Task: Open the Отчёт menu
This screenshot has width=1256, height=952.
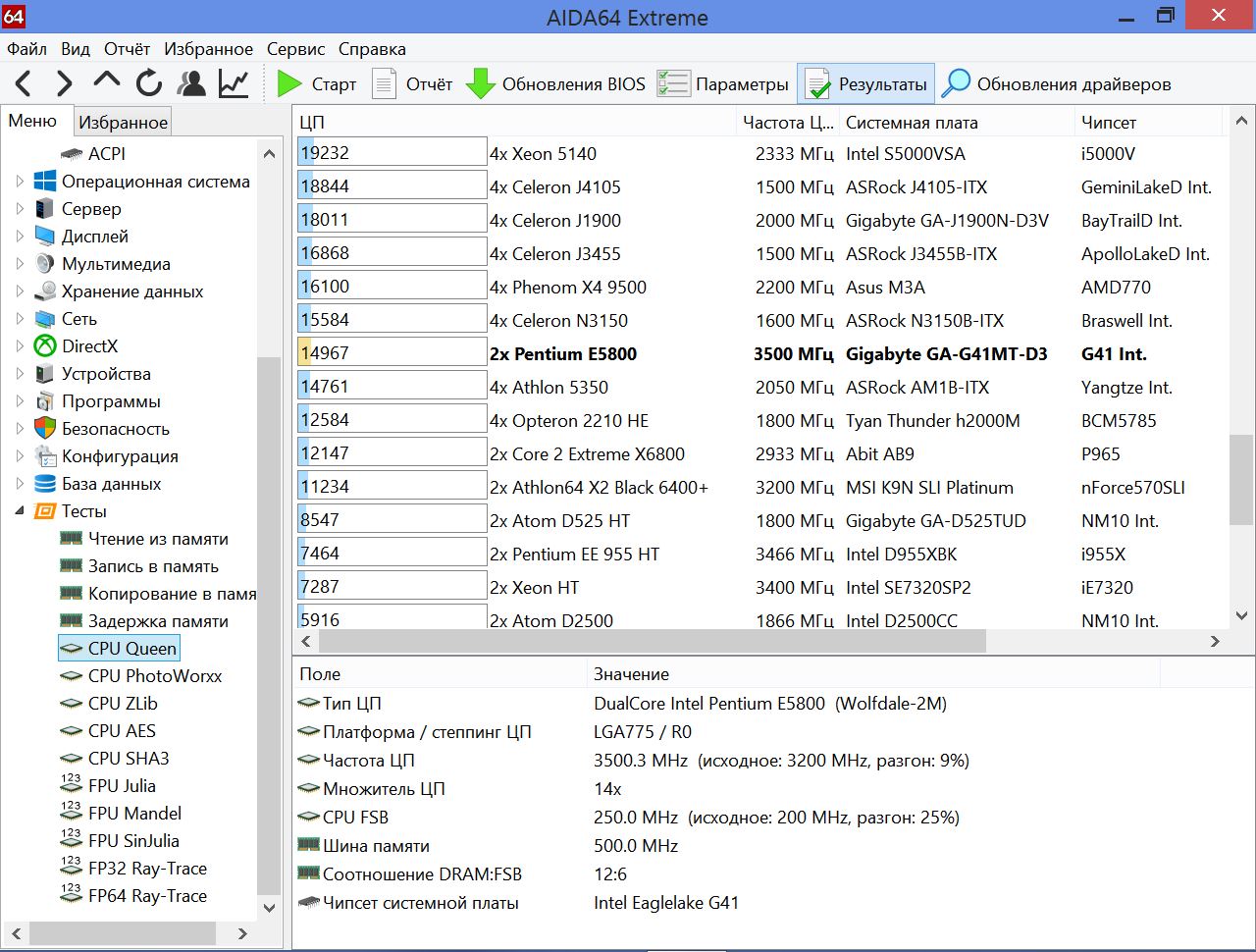Action: click(x=128, y=49)
